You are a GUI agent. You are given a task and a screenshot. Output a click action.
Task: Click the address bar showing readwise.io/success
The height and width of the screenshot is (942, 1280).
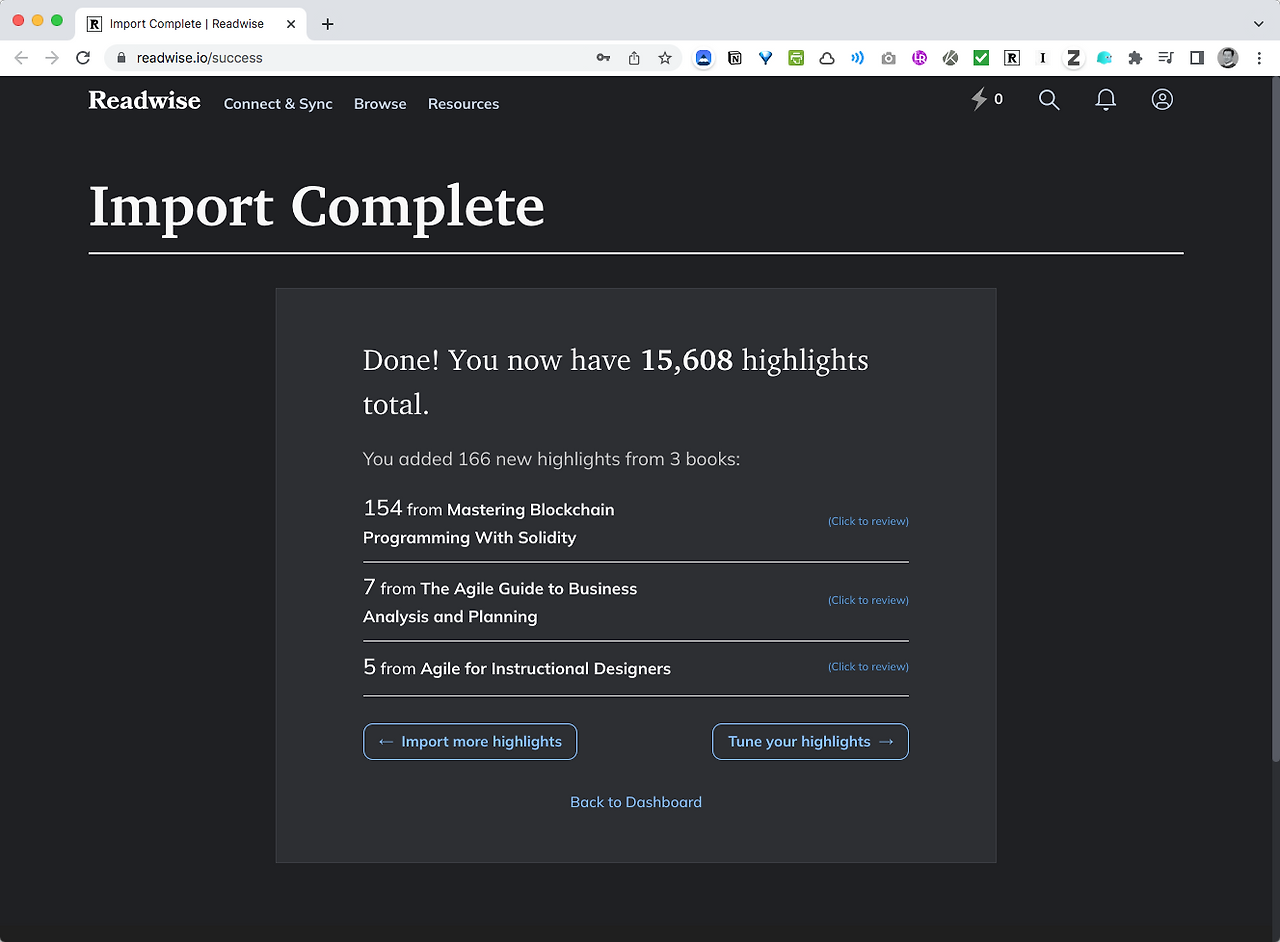click(392, 58)
